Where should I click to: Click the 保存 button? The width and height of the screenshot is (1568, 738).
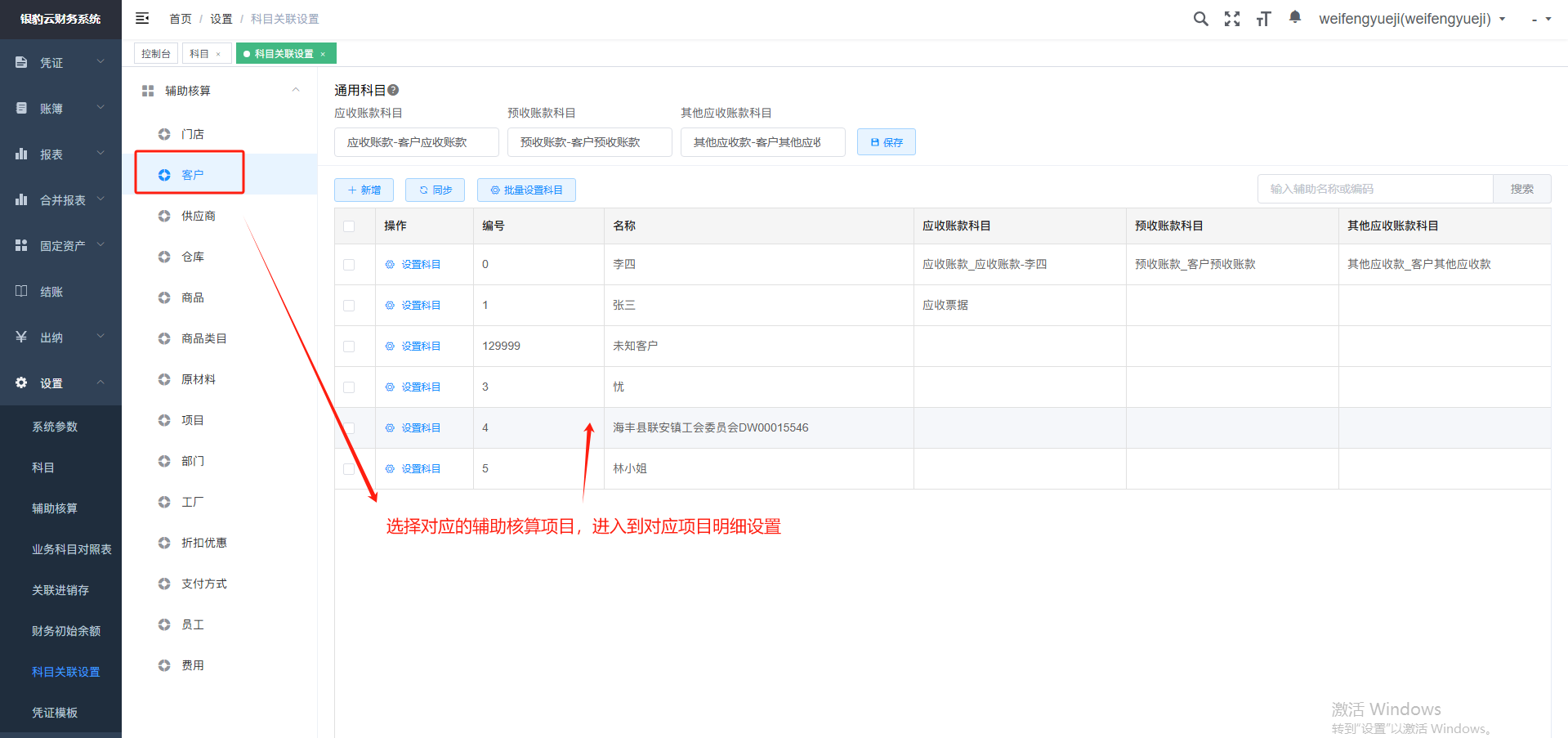point(887,142)
